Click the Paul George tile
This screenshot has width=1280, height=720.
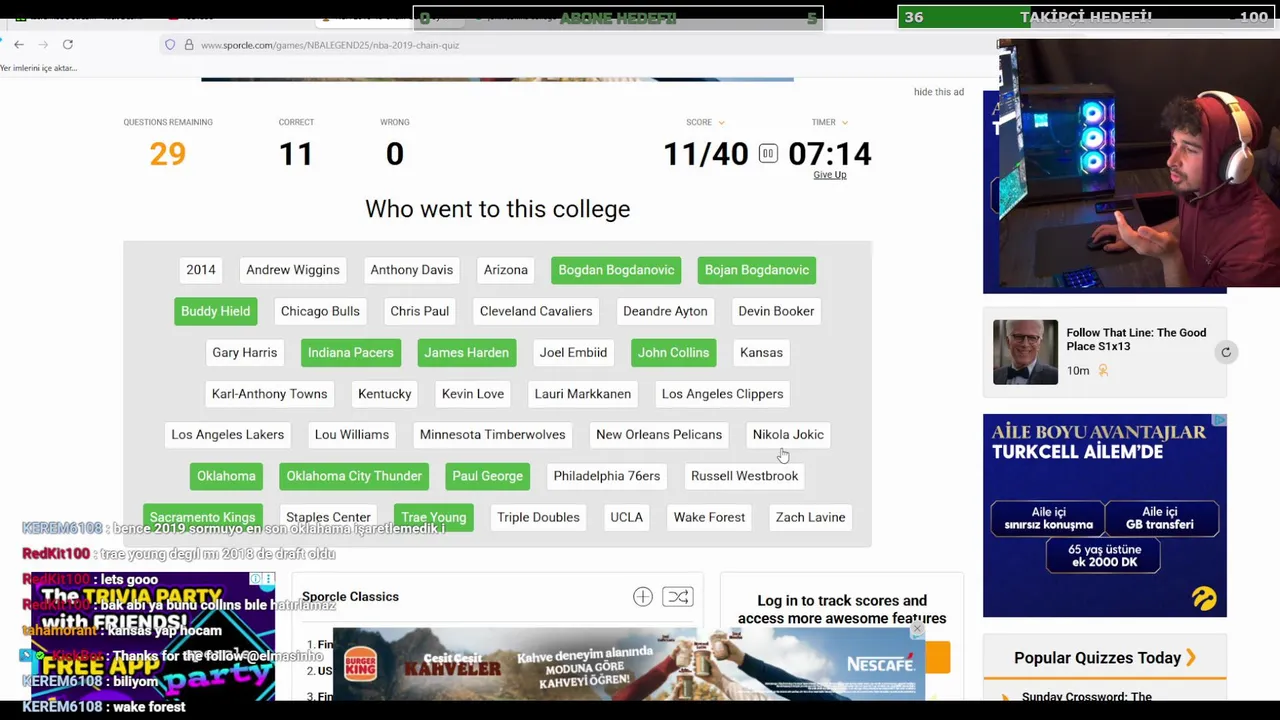pyautogui.click(x=488, y=476)
